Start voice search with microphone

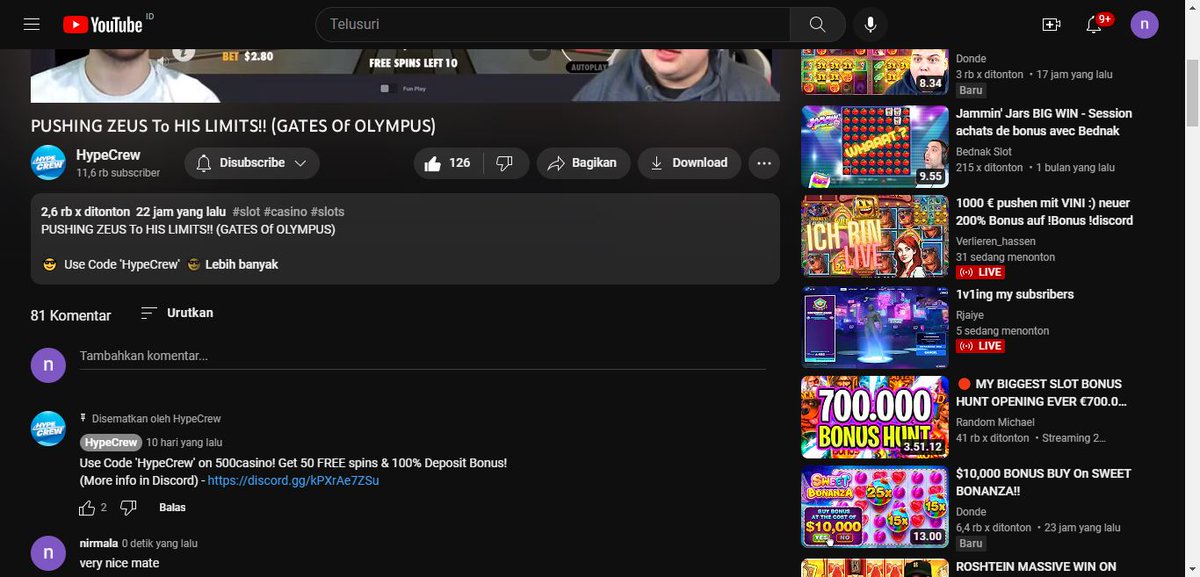(x=871, y=24)
